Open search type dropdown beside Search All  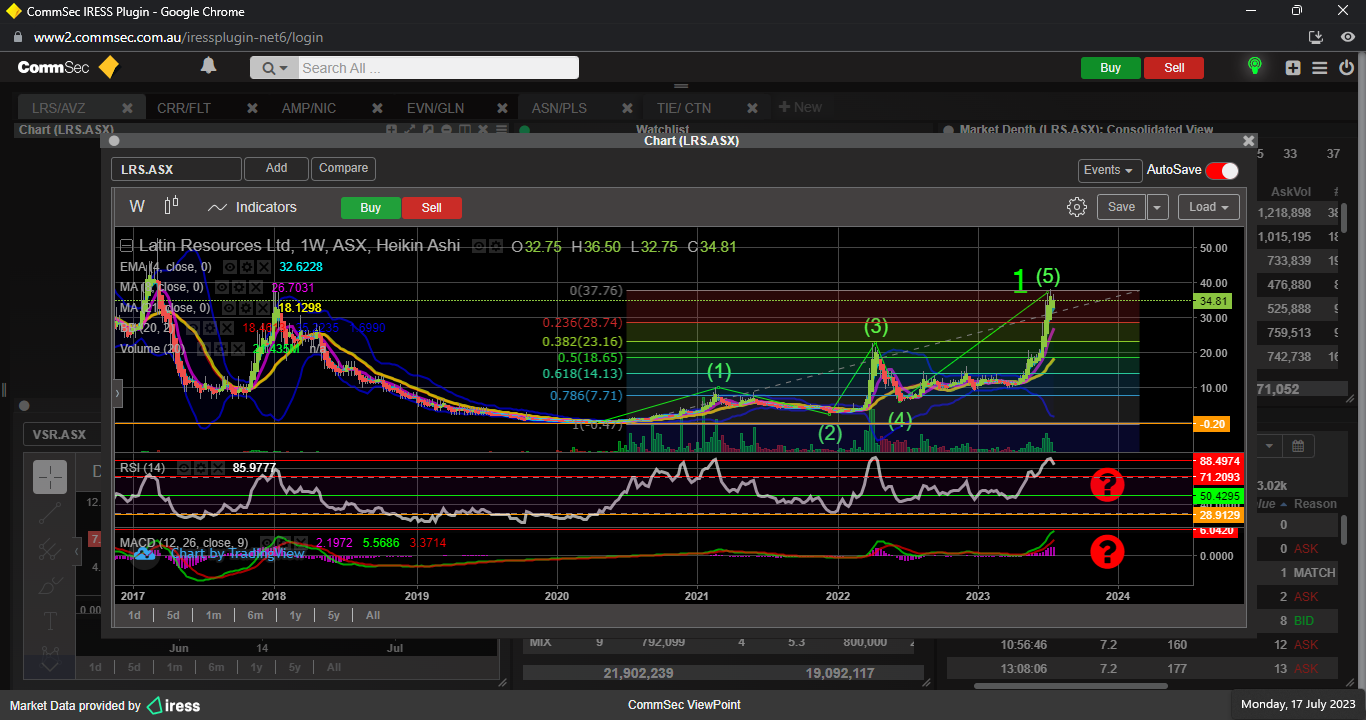(274, 68)
